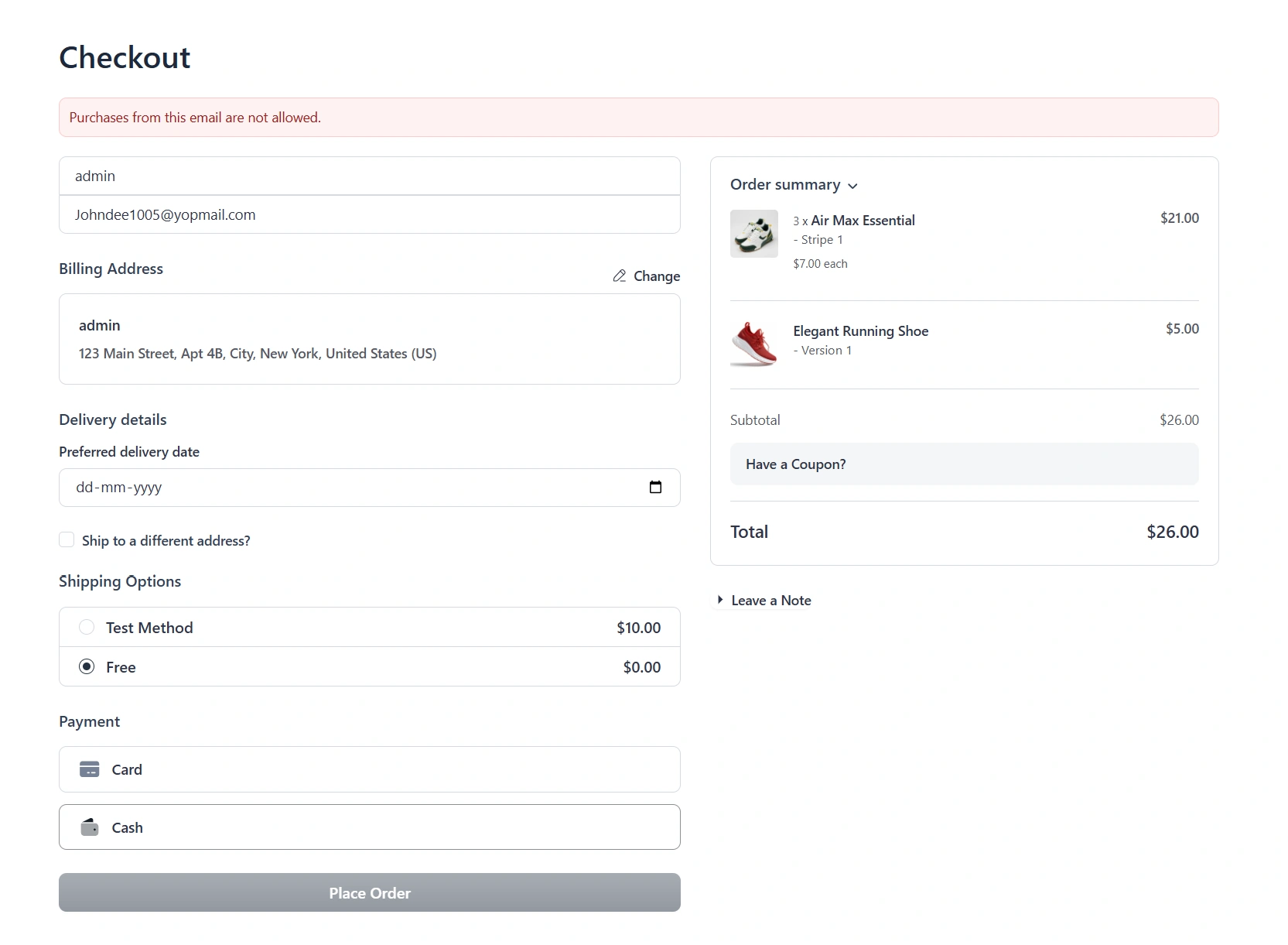Screen dimensions: 1288x945
Task: Click the Place Order button
Action: pyautogui.click(x=370, y=892)
